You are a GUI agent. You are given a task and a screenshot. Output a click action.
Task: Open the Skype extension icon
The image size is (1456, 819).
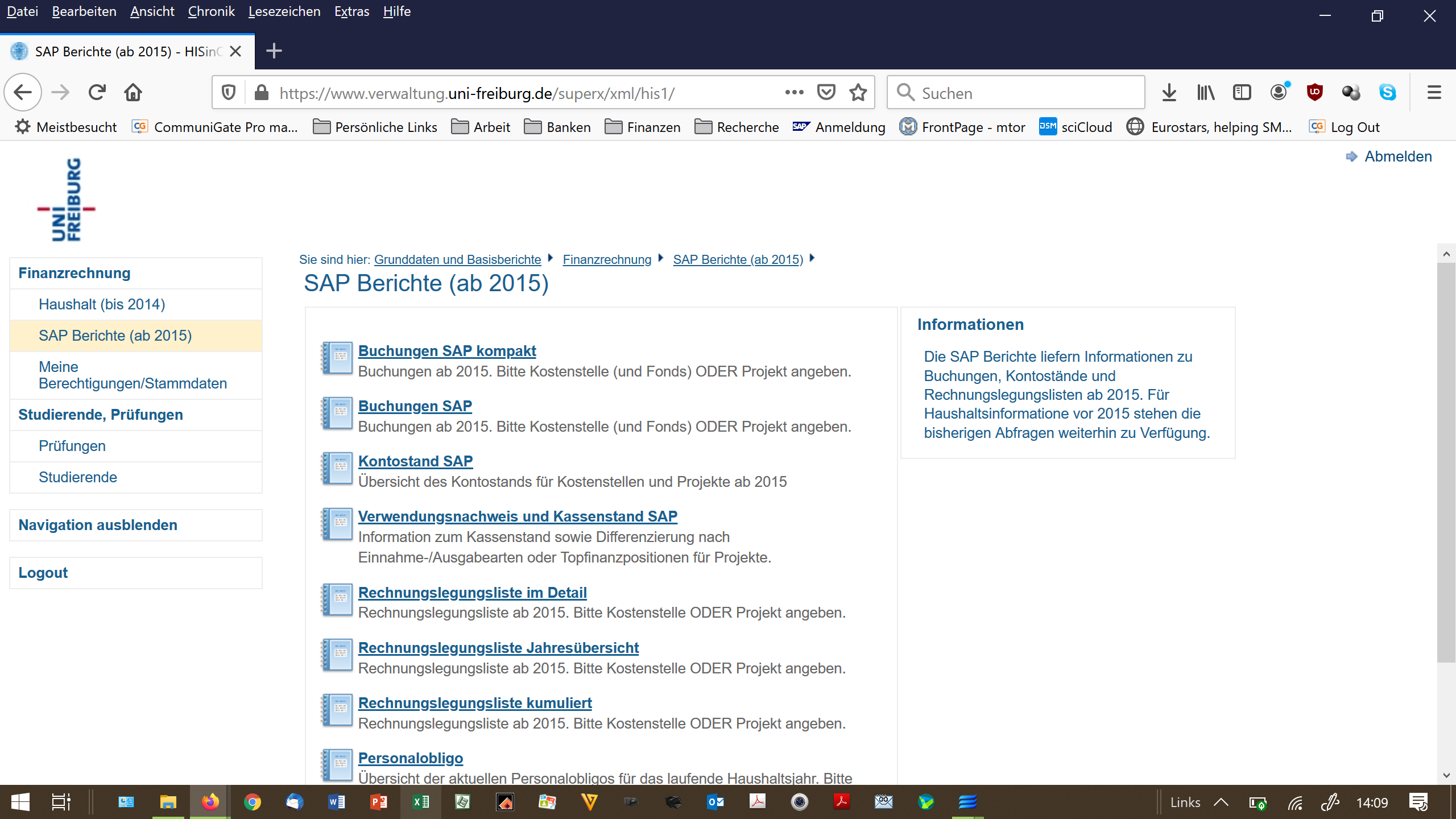tap(1387, 92)
